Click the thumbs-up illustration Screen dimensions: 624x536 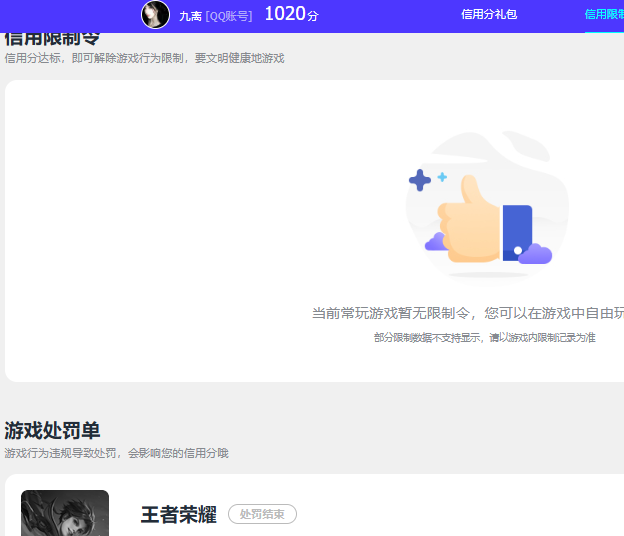coord(488,207)
